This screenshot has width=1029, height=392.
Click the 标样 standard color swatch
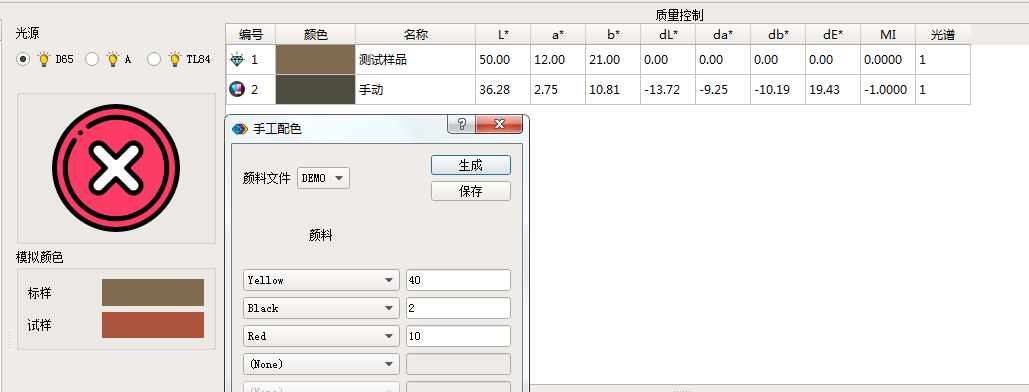[153, 292]
